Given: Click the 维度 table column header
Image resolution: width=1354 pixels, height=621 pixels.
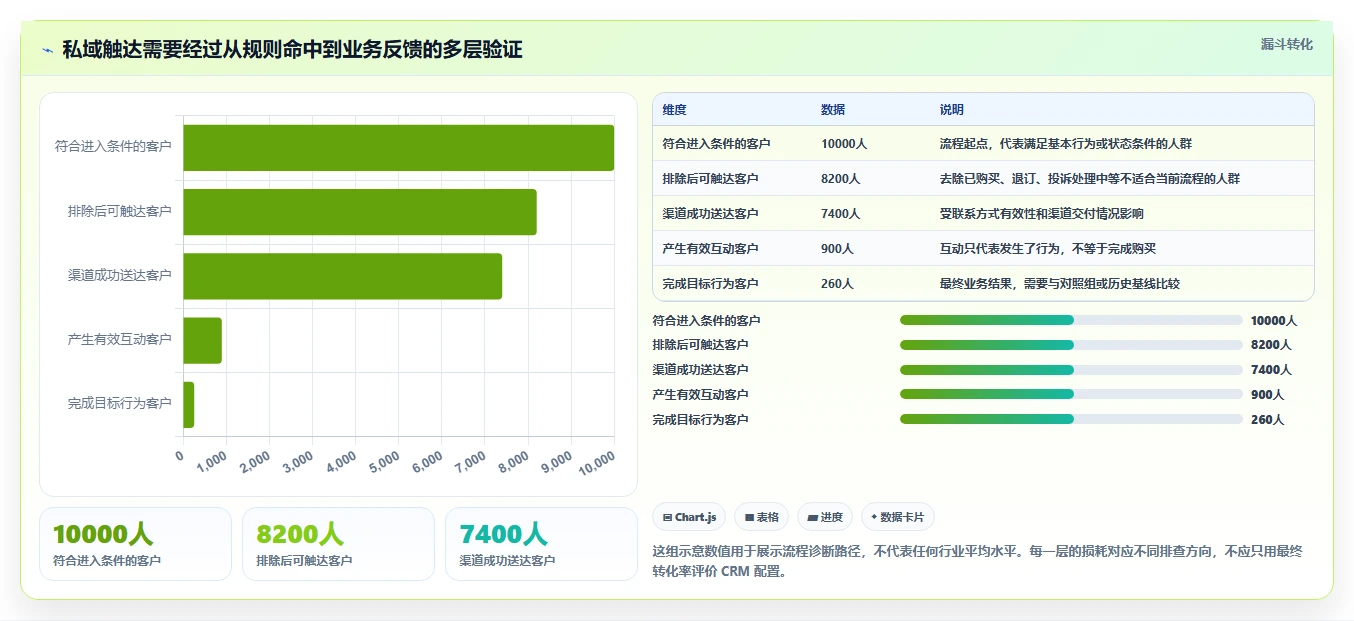Looking at the screenshot, I should (x=675, y=110).
